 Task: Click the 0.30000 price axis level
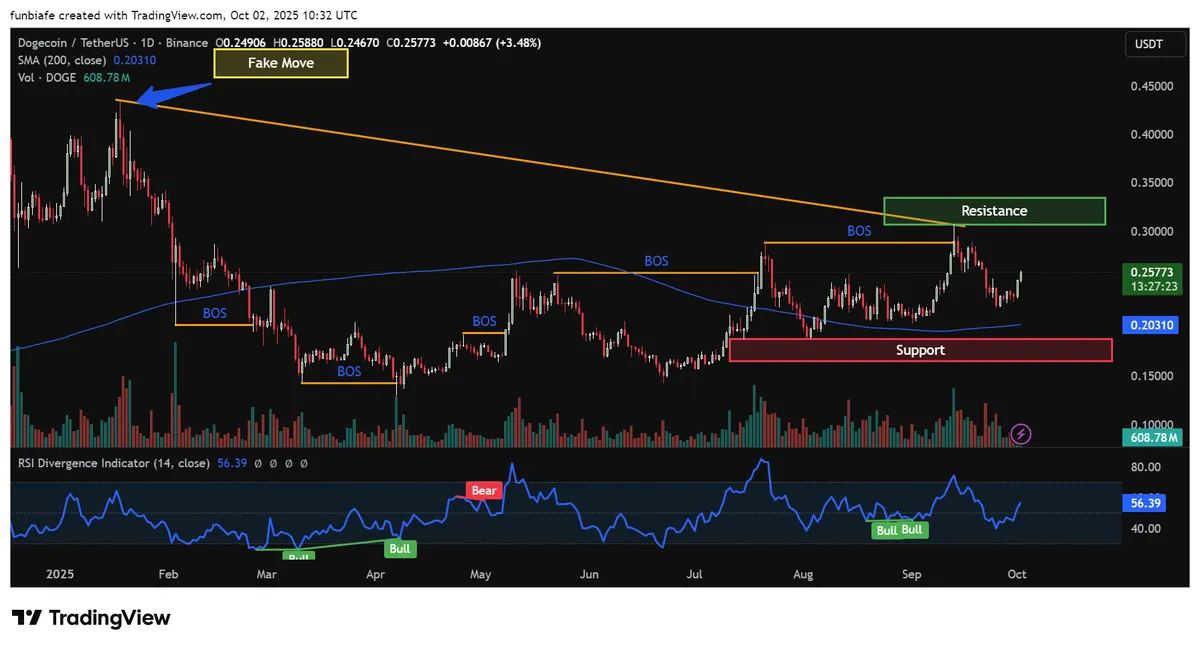click(x=1151, y=232)
